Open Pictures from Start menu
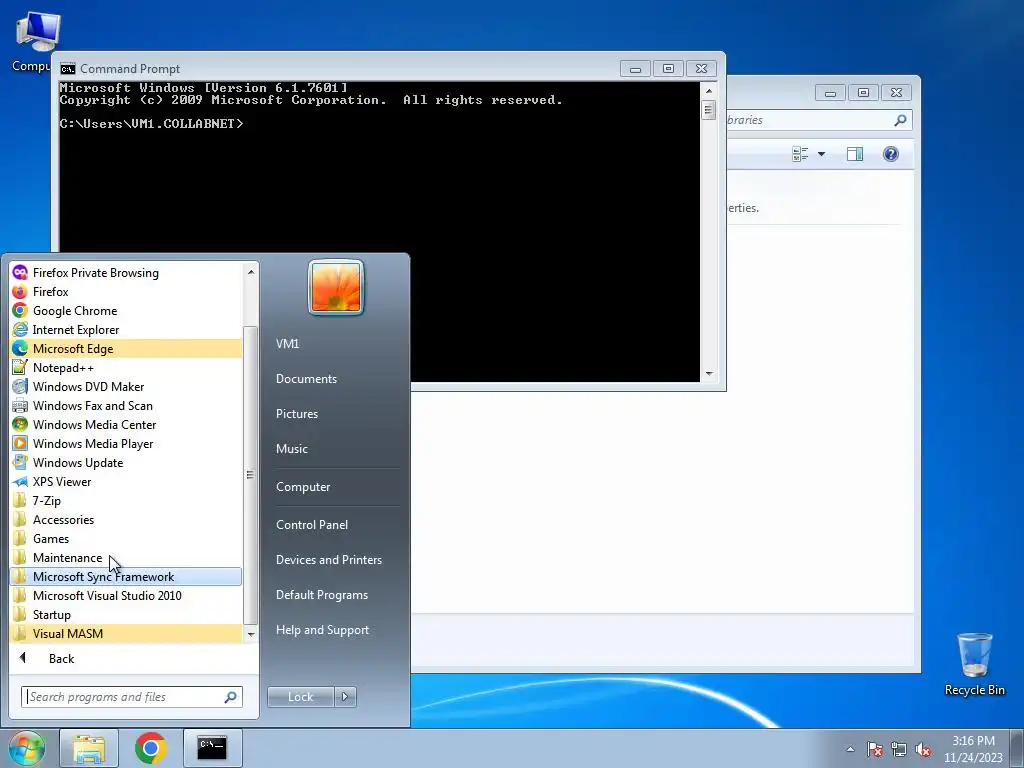This screenshot has width=1024, height=768. [x=296, y=414]
